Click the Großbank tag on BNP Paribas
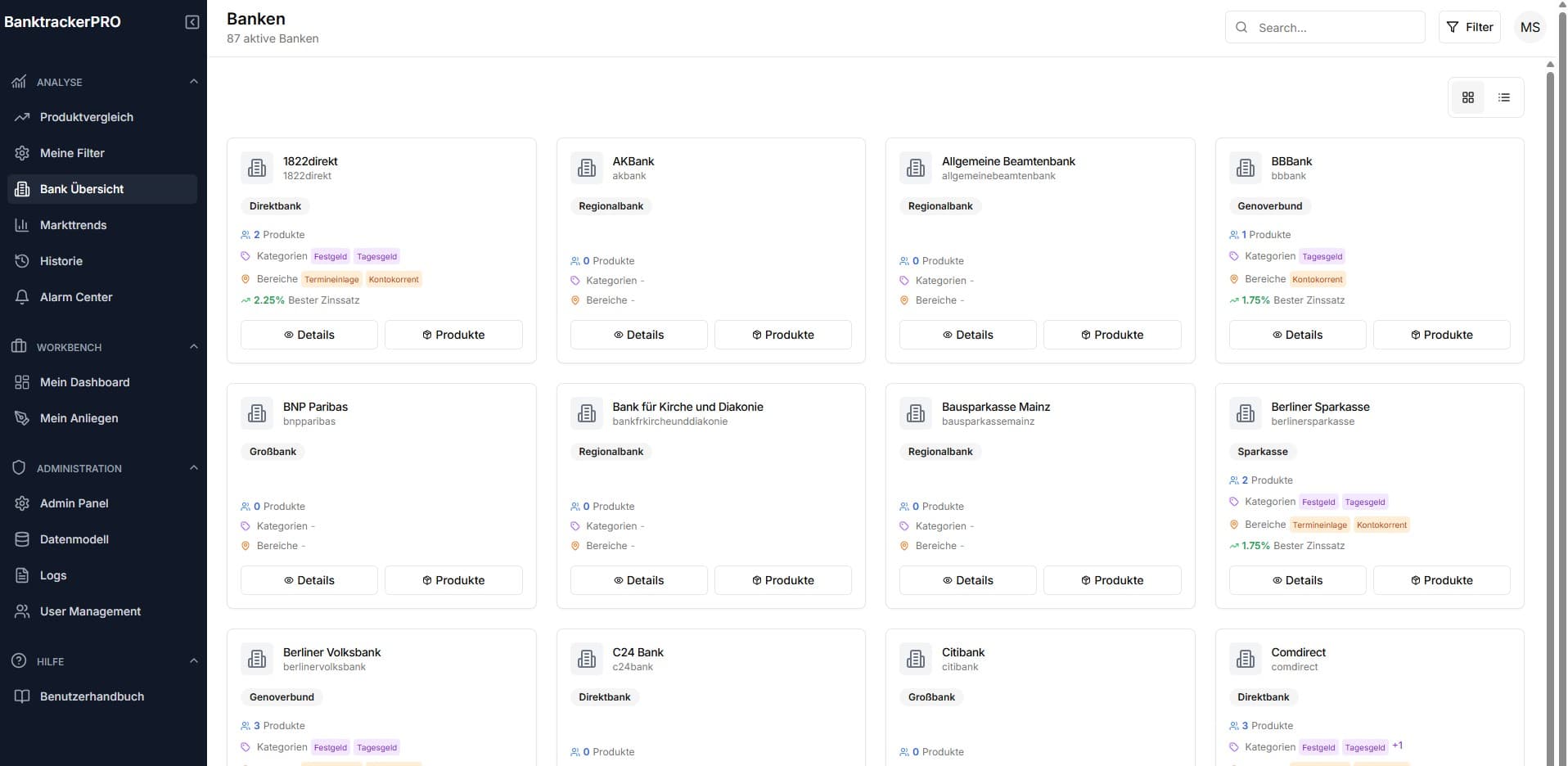1568x766 pixels. point(273,452)
